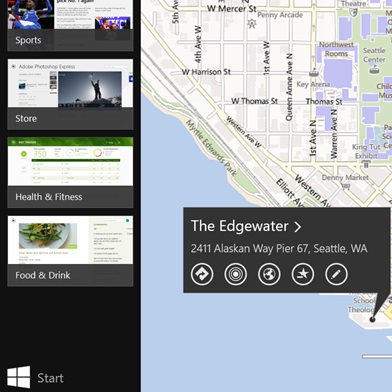Click The Edgewater location pin dot
Screen dimensions: 392x392
point(372,319)
